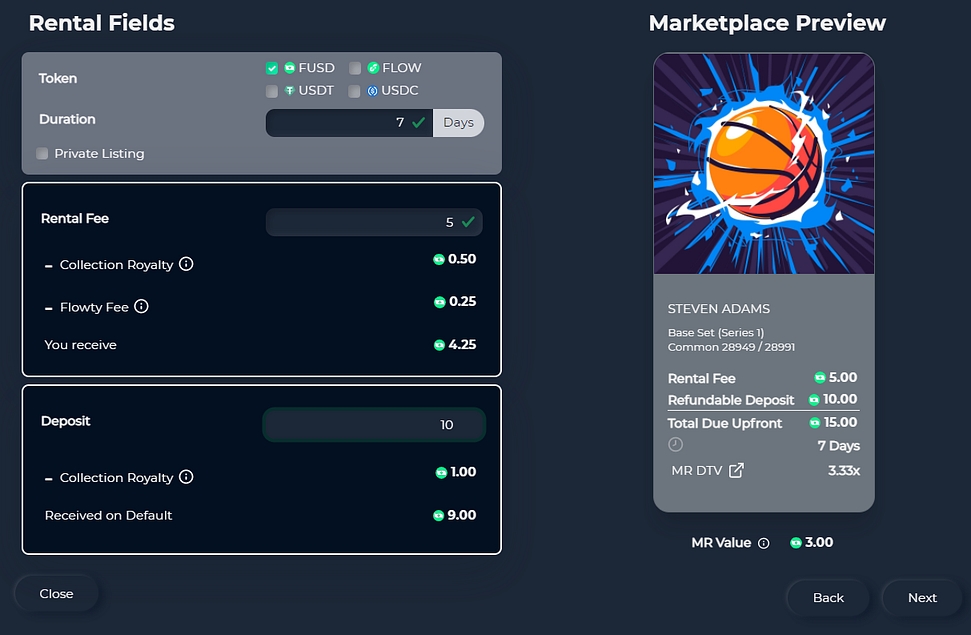This screenshot has width=971, height=635.
Task: Proceed with the Next button
Action: pos(922,598)
